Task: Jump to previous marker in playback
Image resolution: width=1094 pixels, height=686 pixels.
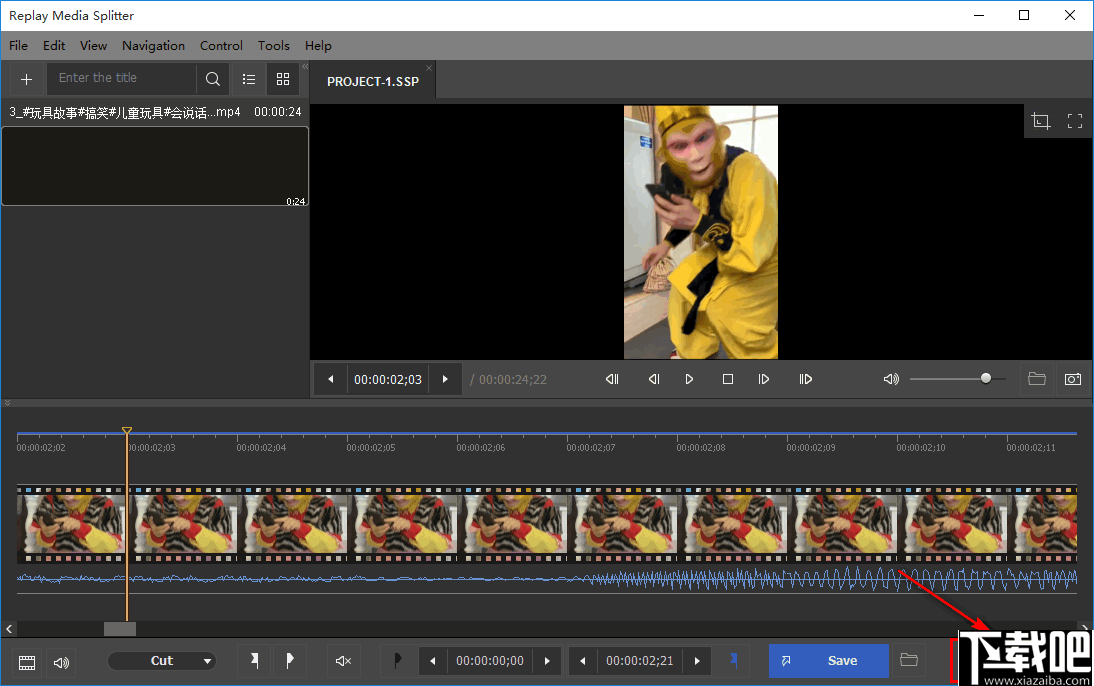Action: 612,379
